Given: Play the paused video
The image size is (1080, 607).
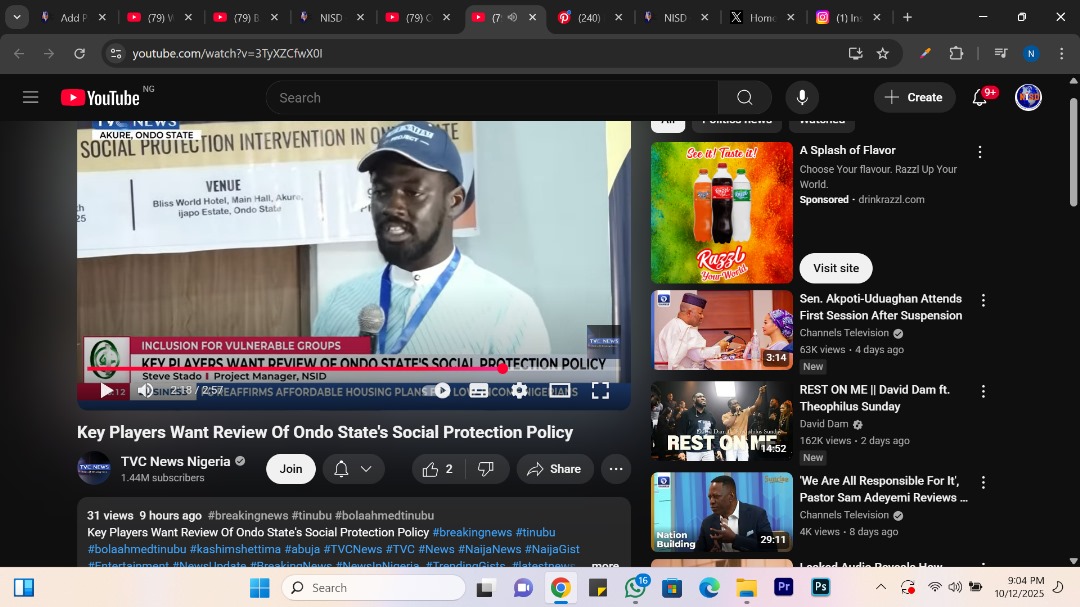Looking at the screenshot, I should 106,391.
